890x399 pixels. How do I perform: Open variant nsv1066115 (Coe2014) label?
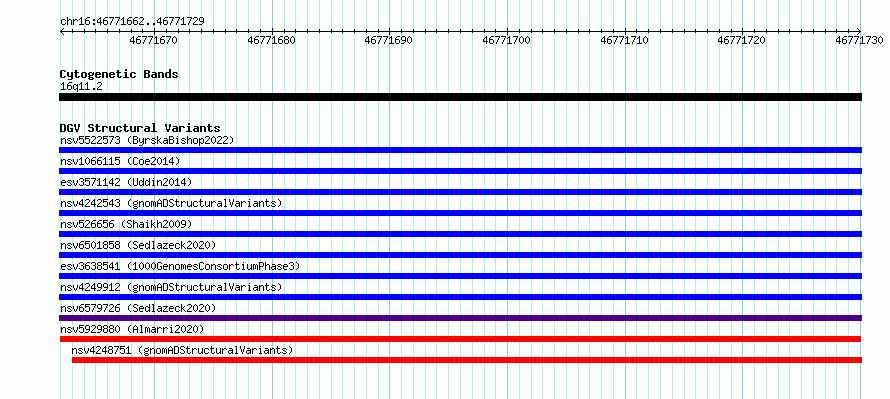click(x=120, y=161)
